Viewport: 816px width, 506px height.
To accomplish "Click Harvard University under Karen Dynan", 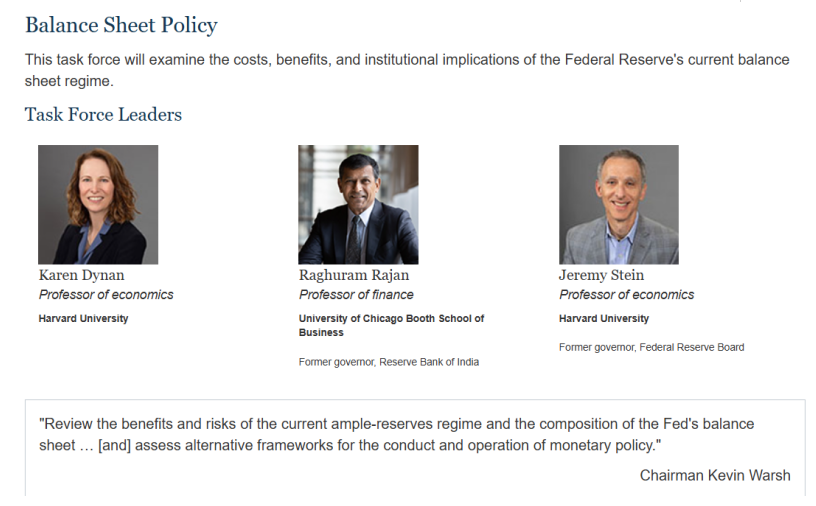I will [83, 318].
